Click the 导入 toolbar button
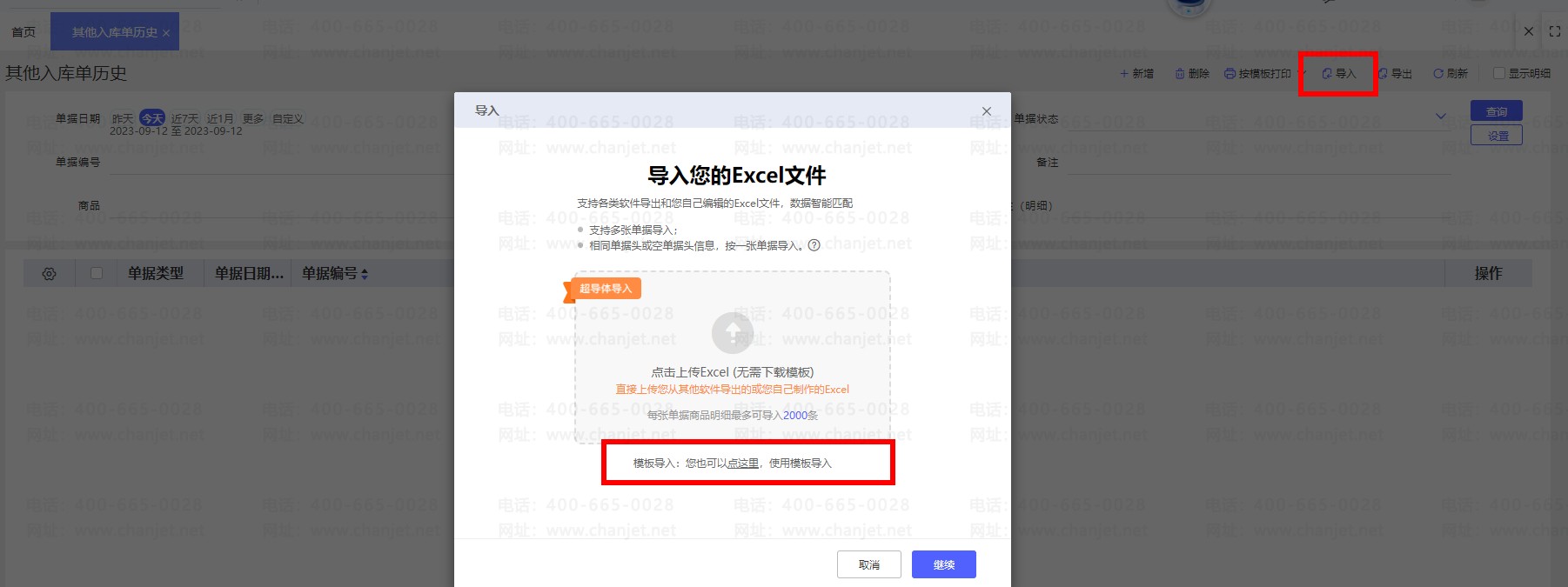 click(x=1338, y=74)
